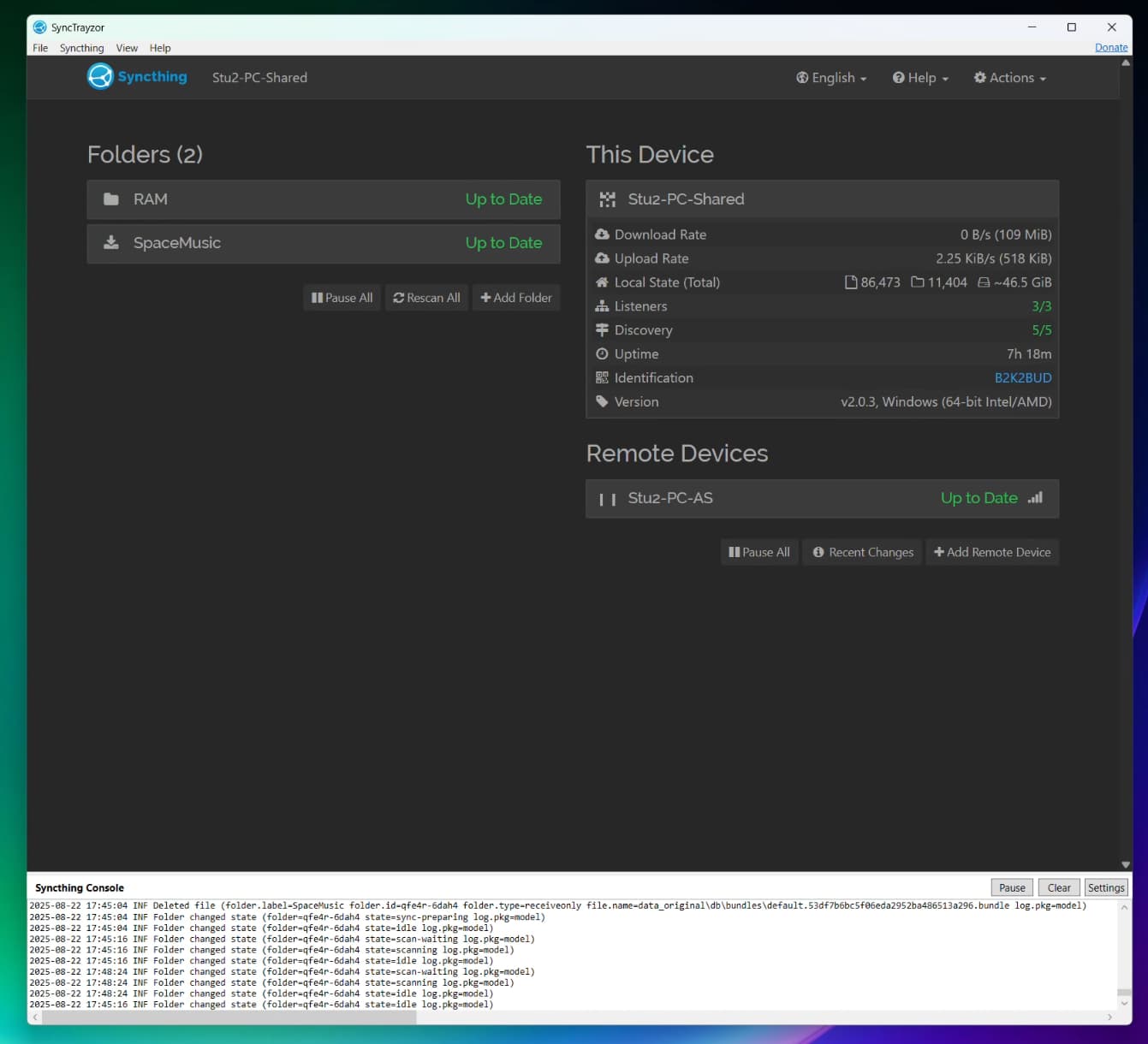Click the sync-preparing console log line
The height and width of the screenshot is (1044, 1148).
pos(287,916)
